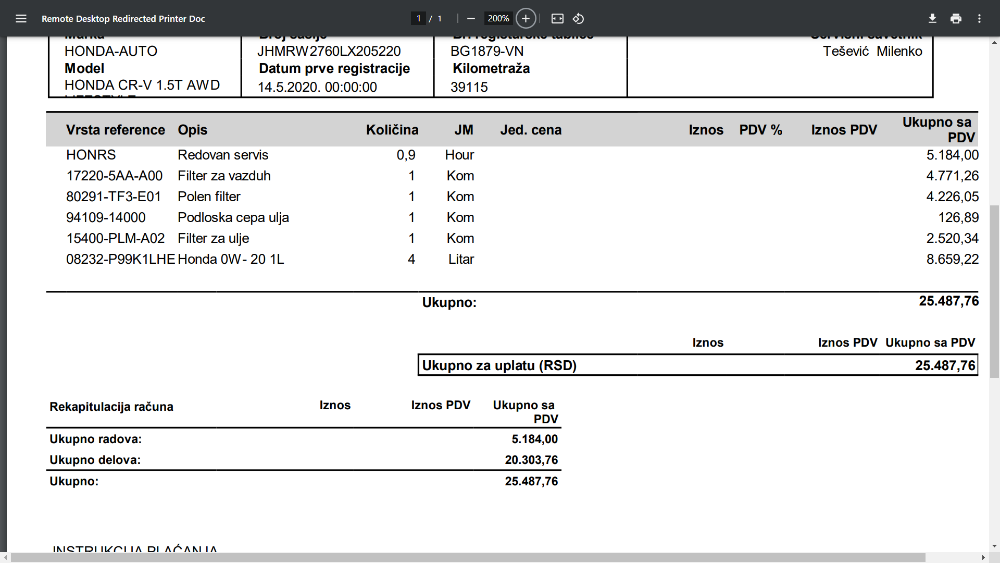Click the Jed. cena column header
Viewport: 1000px width, 563px height.
tap(531, 130)
